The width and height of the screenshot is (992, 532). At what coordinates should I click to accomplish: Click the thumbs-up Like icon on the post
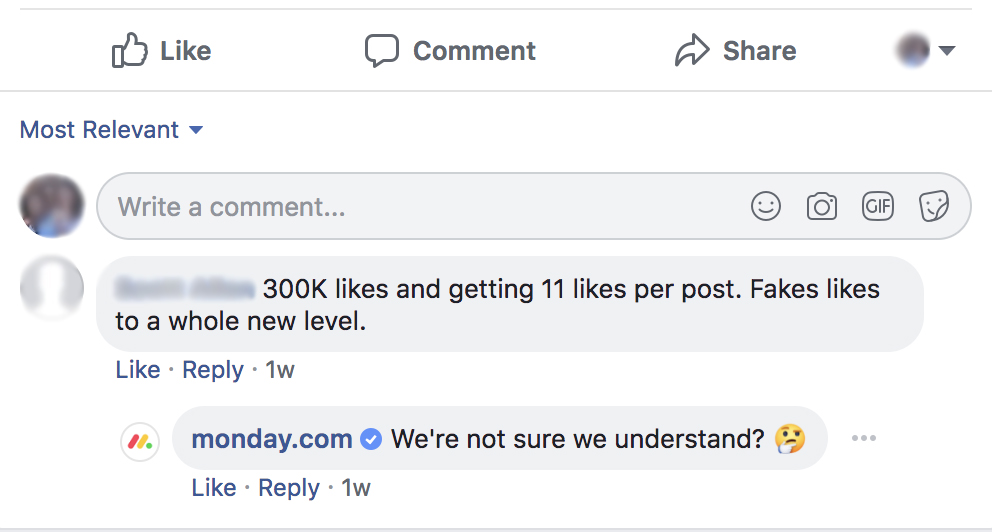point(130,51)
